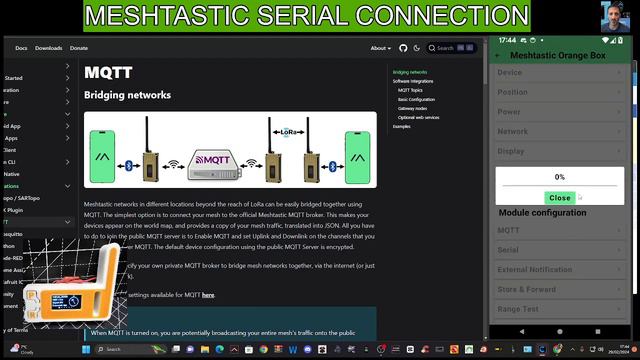Go back with phone app back arrow
640x360 pixels.
tap(498, 56)
